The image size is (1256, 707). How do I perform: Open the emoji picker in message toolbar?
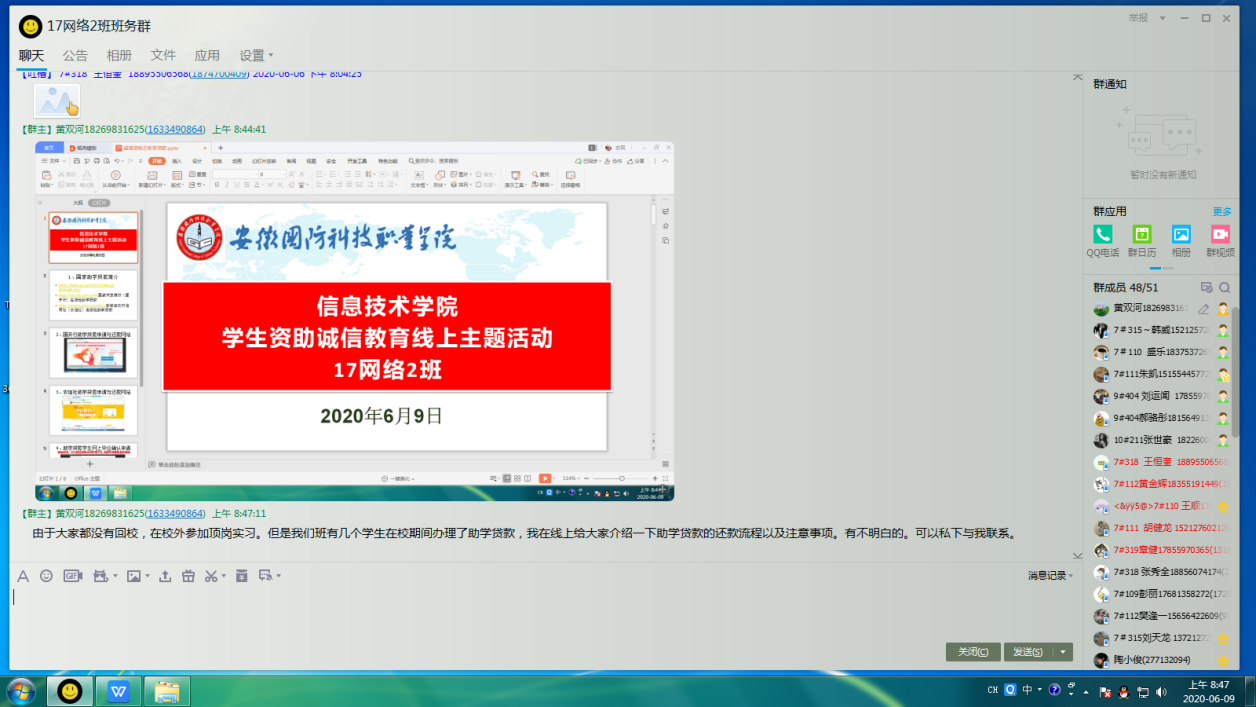[46, 576]
